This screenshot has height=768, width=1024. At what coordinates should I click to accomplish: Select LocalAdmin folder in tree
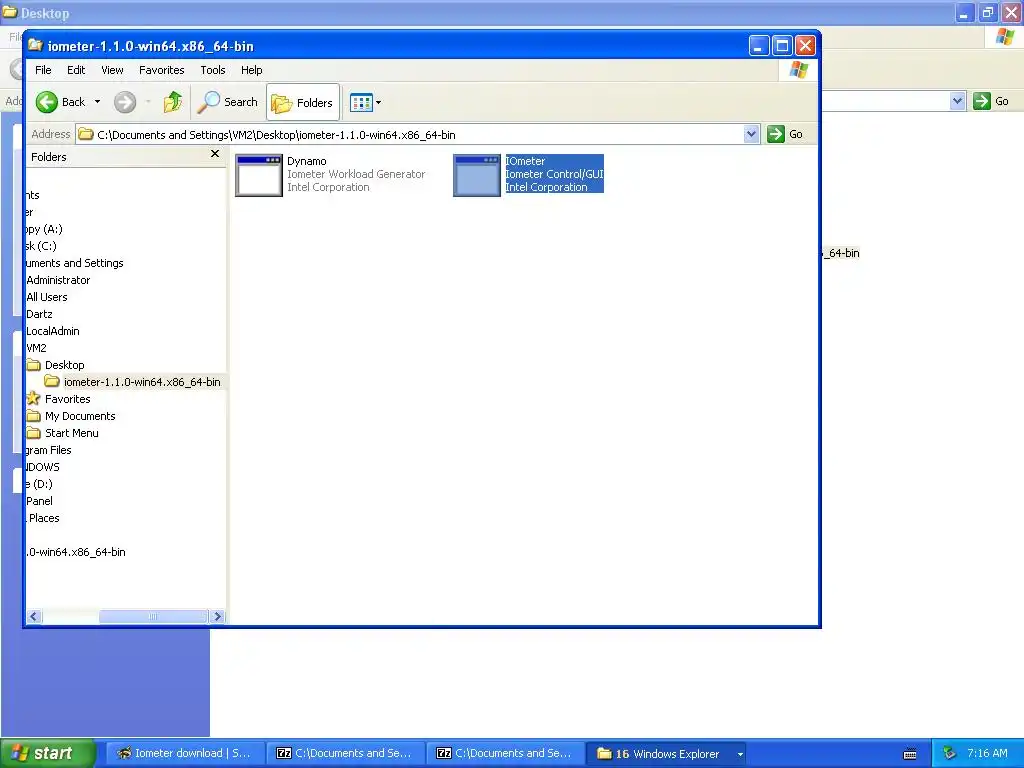pos(52,330)
